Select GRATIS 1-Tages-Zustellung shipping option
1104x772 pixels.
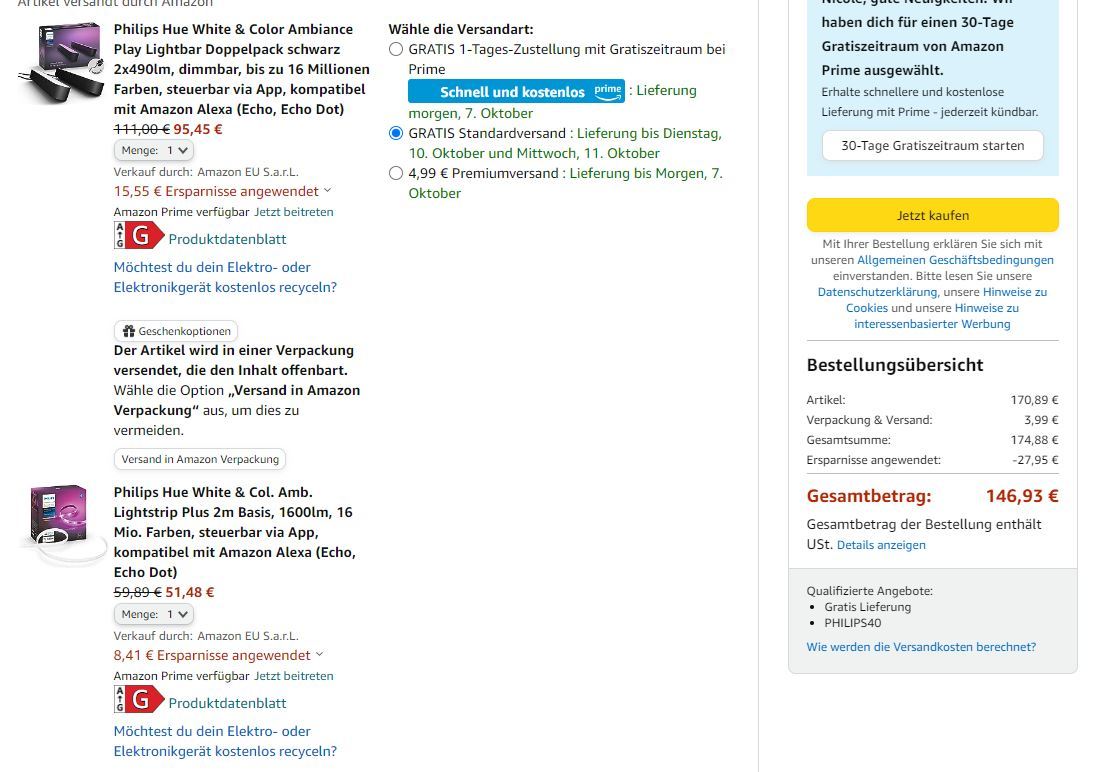coord(396,49)
